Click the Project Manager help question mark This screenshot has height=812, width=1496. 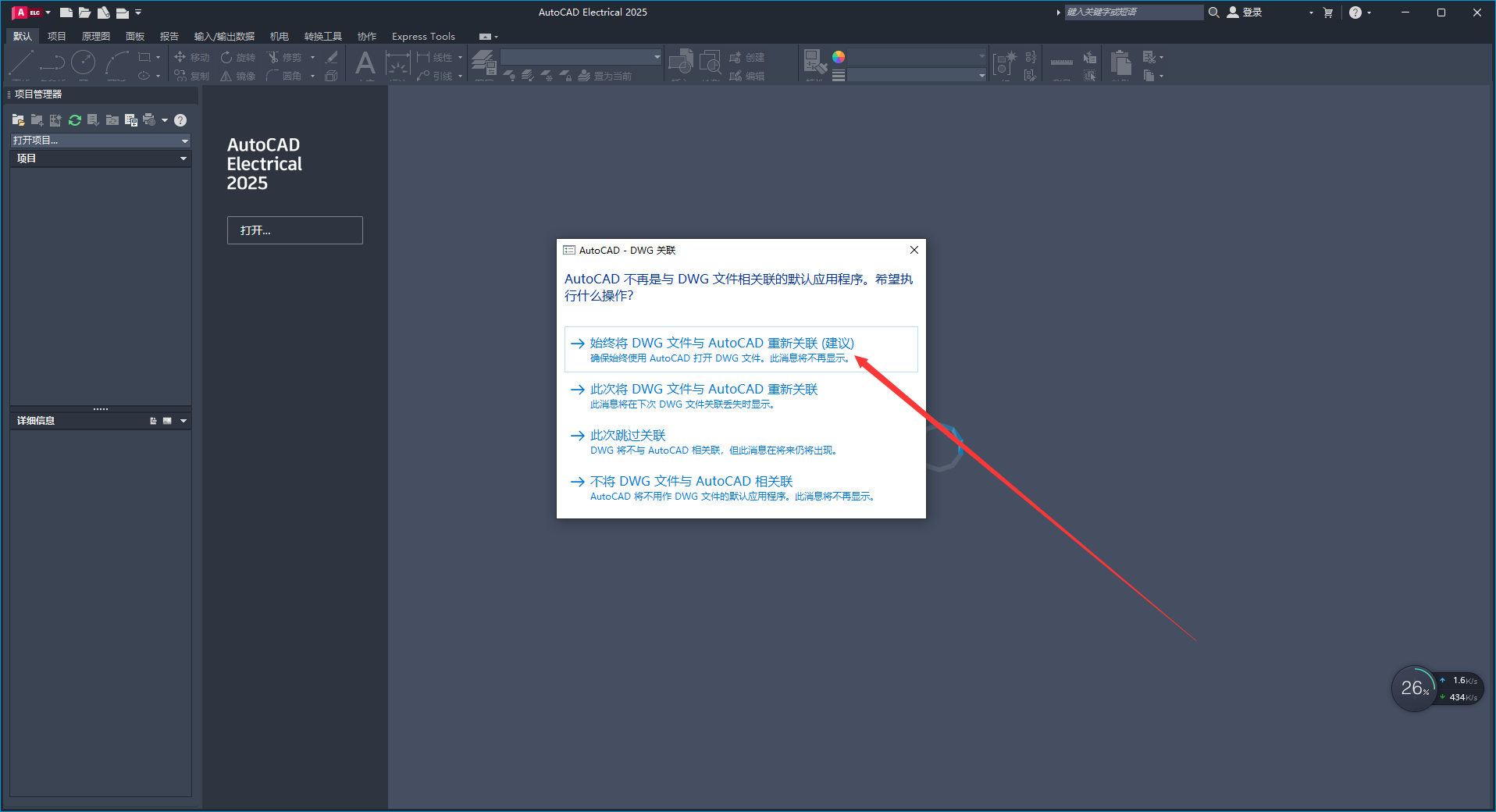pos(180,120)
